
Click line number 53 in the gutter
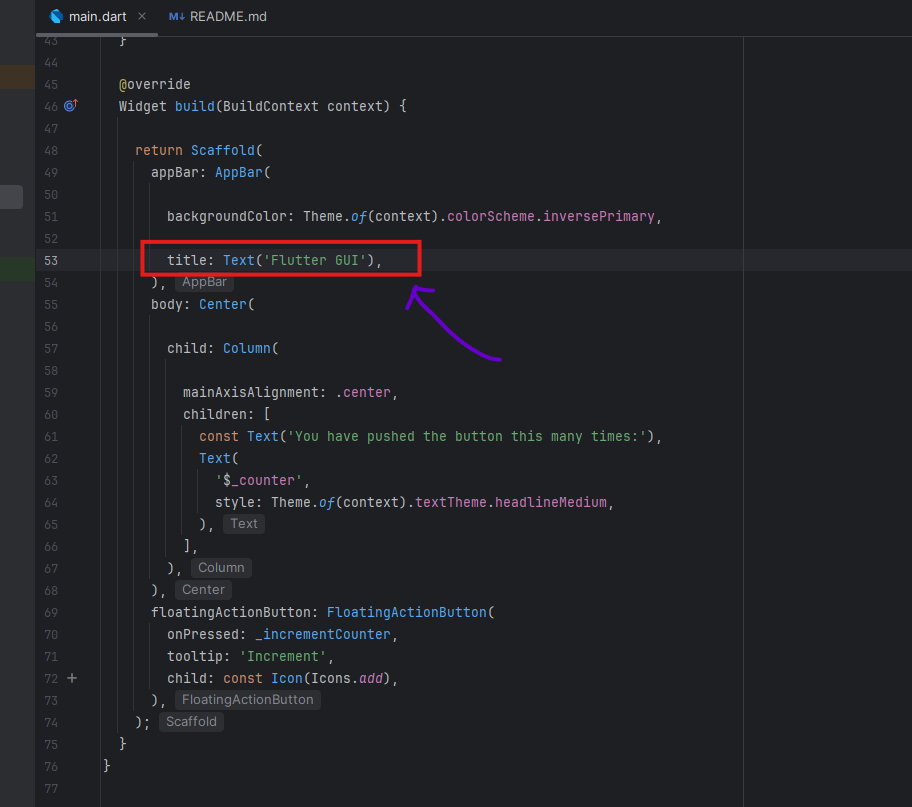pos(50,260)
